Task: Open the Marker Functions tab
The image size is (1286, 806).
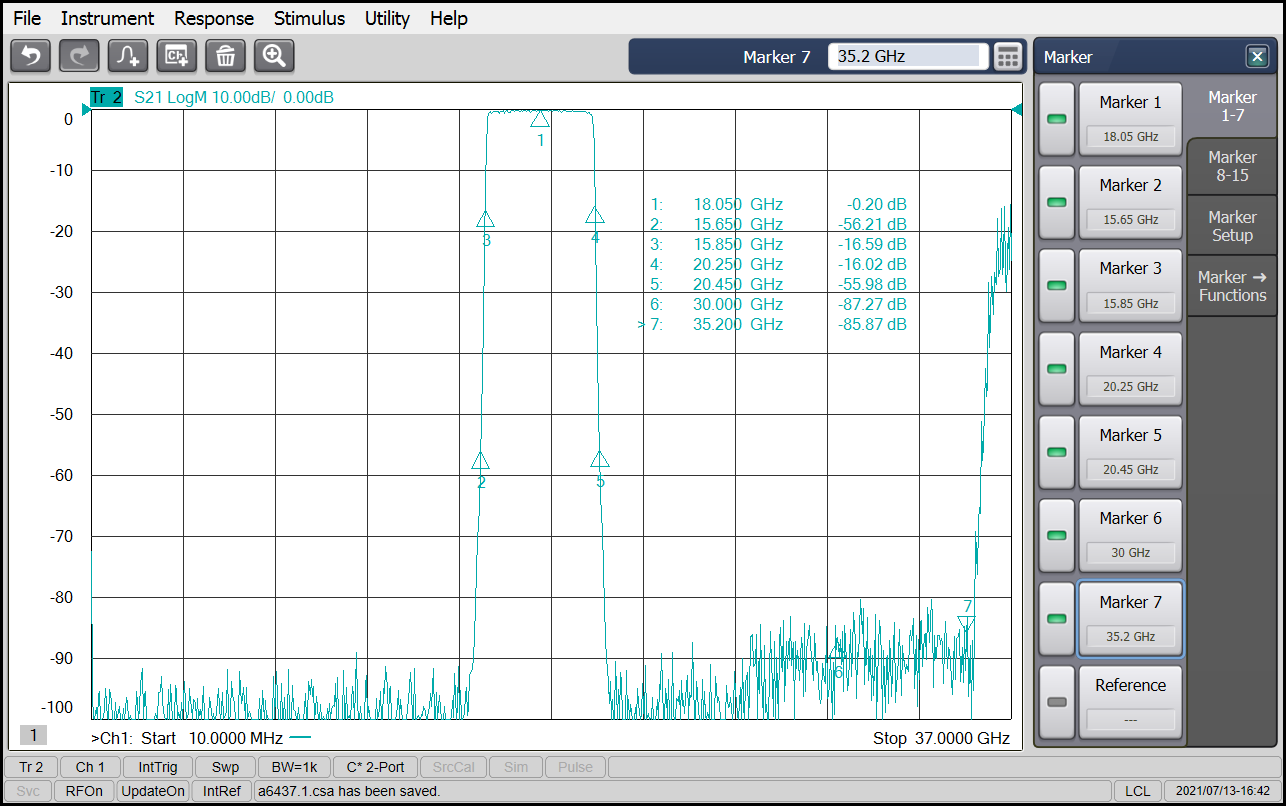Action: tap(1232, 286)
